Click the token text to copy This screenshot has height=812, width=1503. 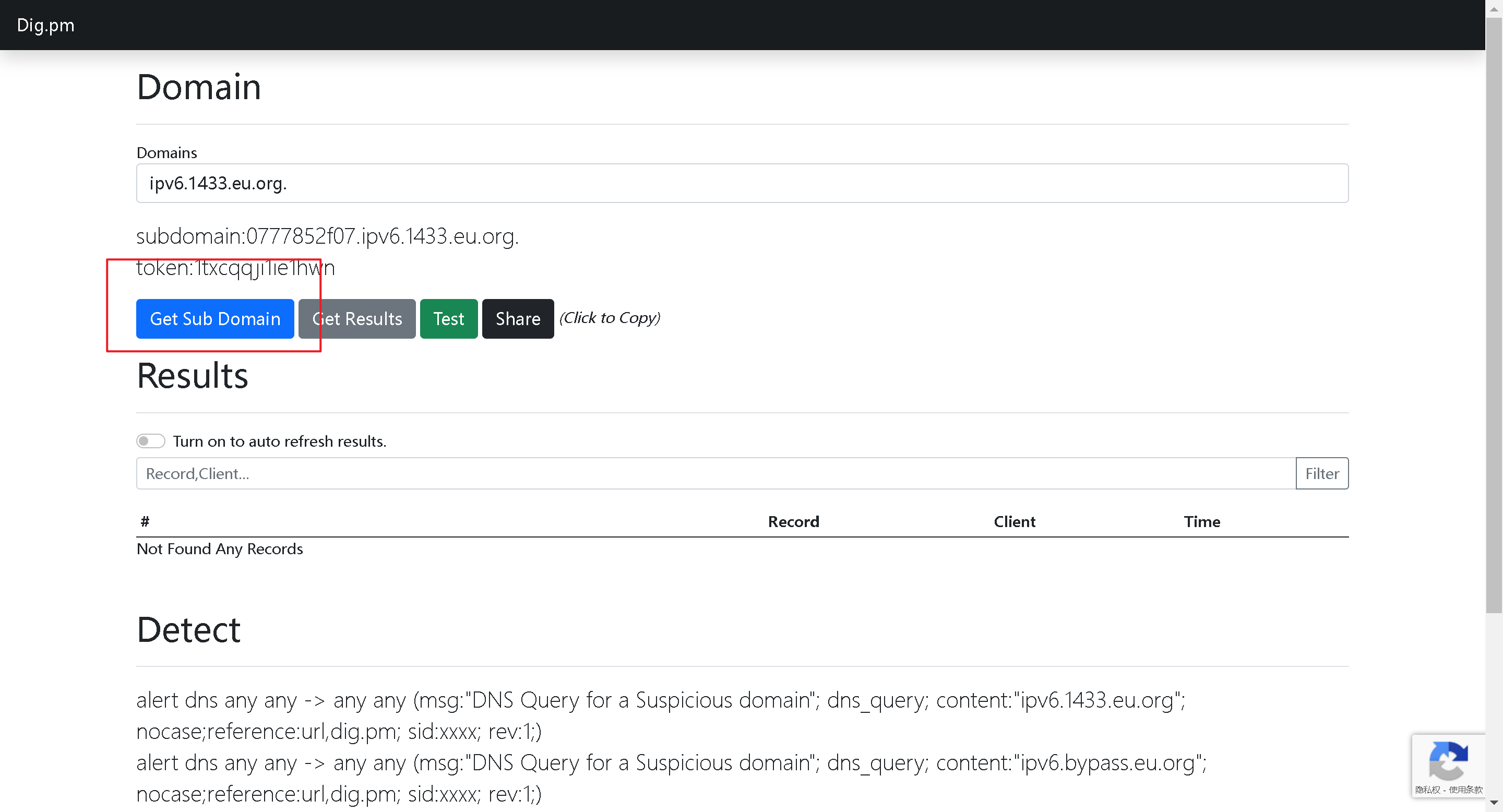click(x=236, y=268)
